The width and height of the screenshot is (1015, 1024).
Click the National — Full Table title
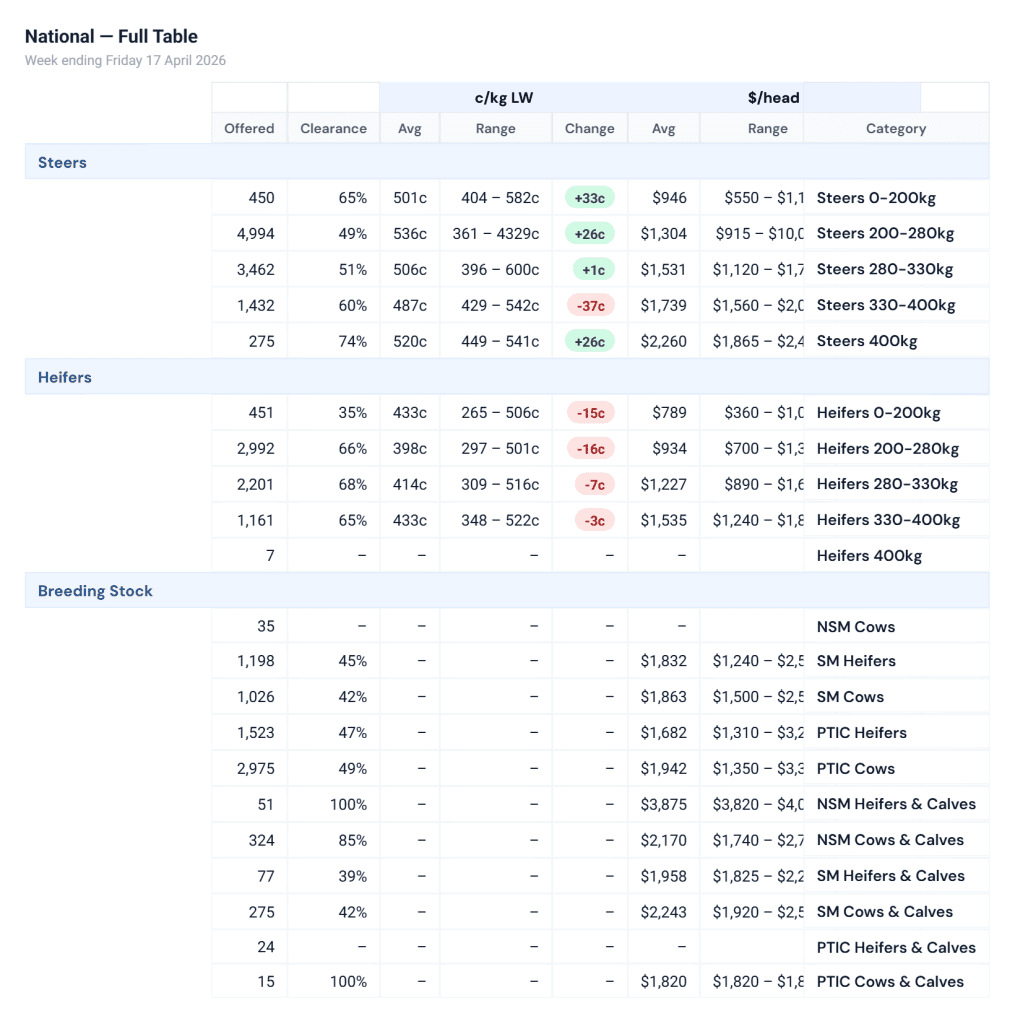111,37
